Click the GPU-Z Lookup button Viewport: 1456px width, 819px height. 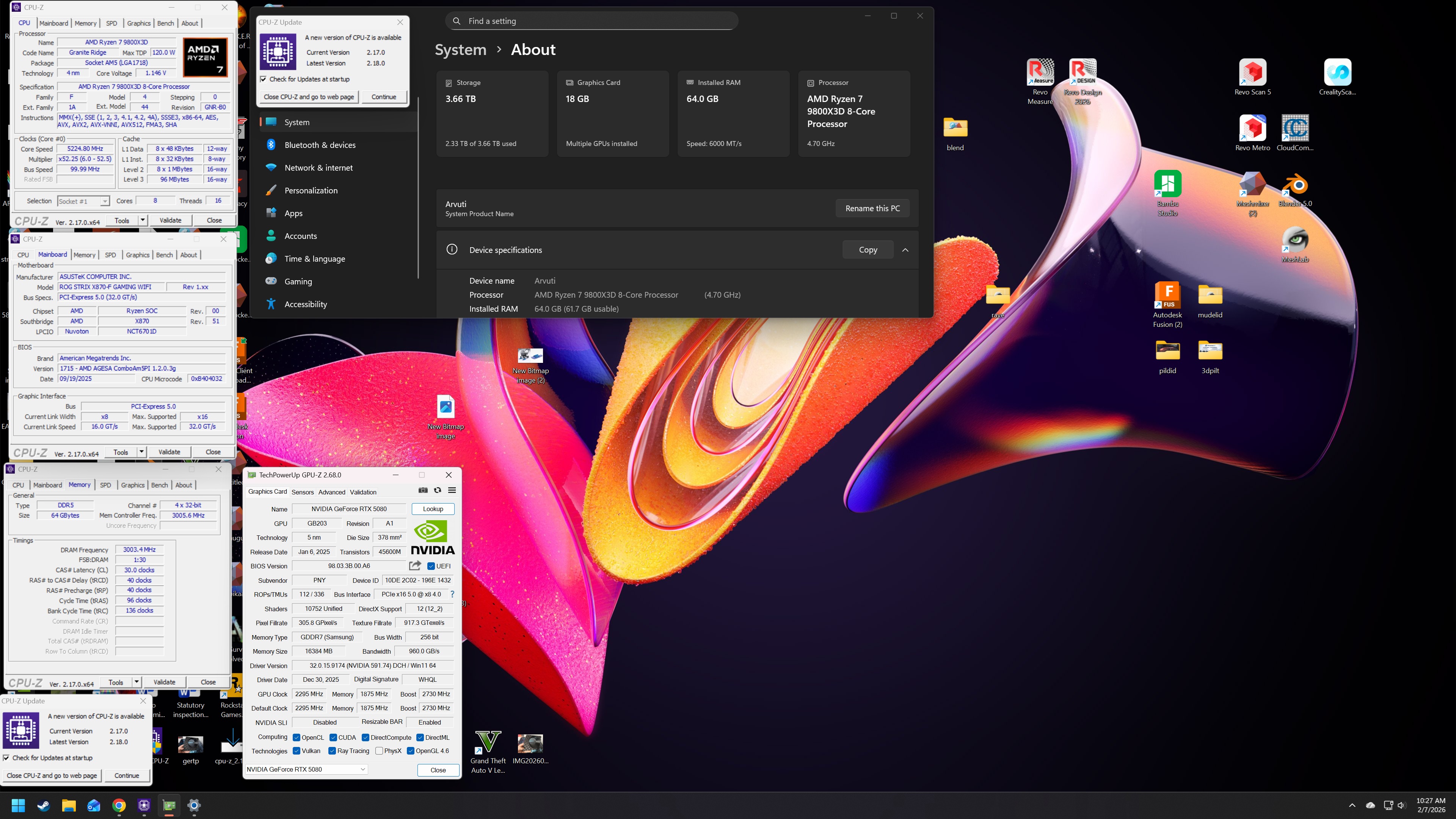[432, 509]
